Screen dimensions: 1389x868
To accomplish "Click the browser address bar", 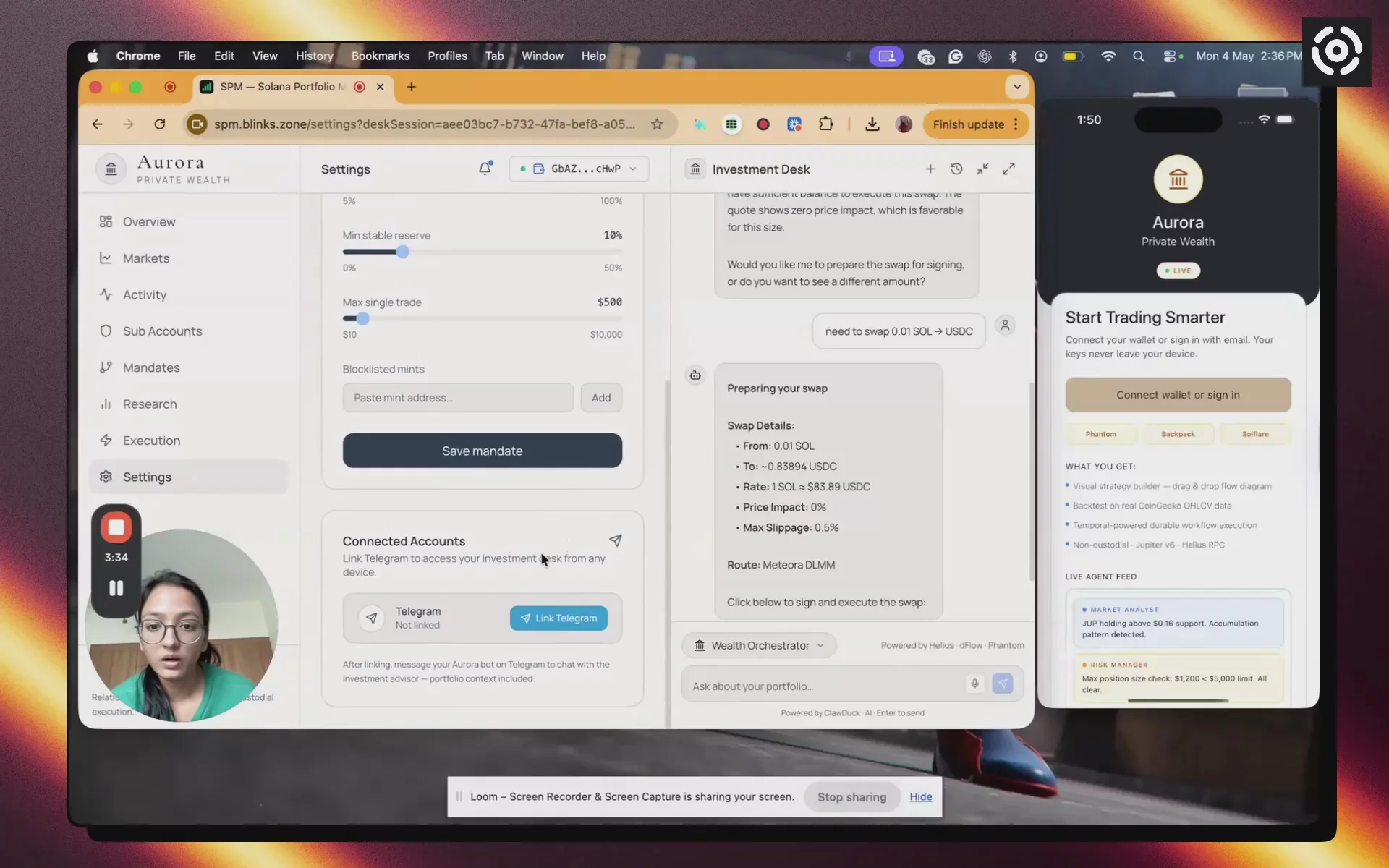I will pyautogui.click(x=425, y=124).
